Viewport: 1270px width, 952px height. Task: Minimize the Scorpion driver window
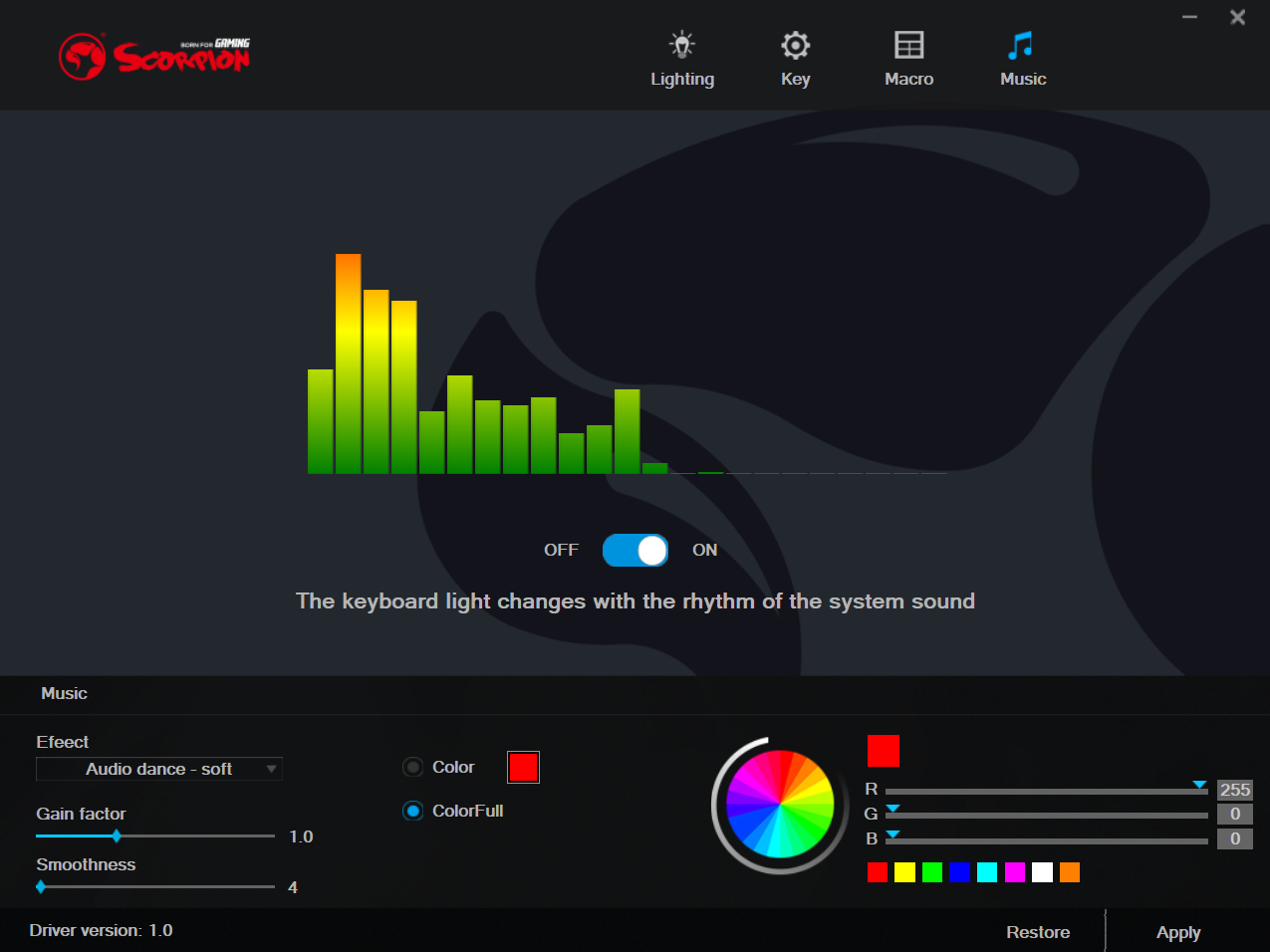click(x=1189, y=17)
